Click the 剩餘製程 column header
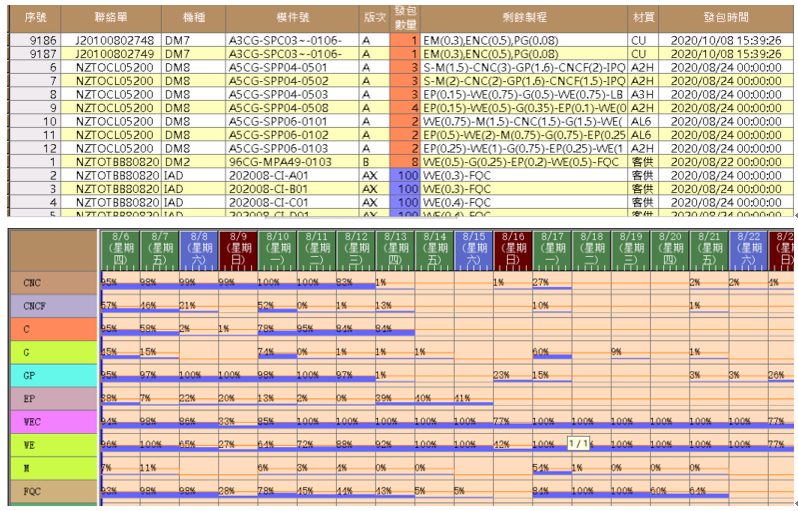The image size is (798, 511). (524, 18)
